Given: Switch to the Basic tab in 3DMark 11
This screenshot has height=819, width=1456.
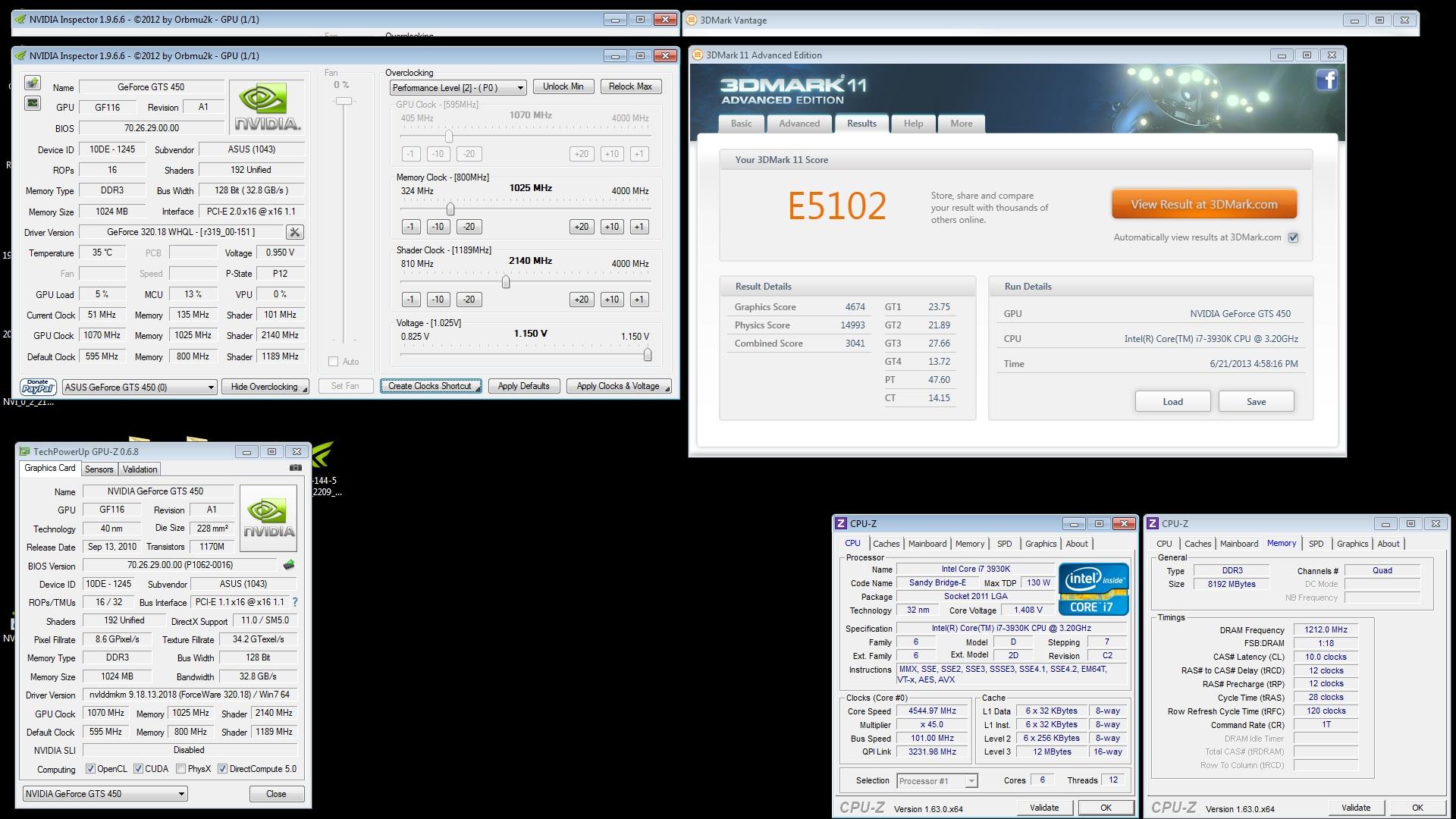Looking at the screenshot, I should 741,124.
